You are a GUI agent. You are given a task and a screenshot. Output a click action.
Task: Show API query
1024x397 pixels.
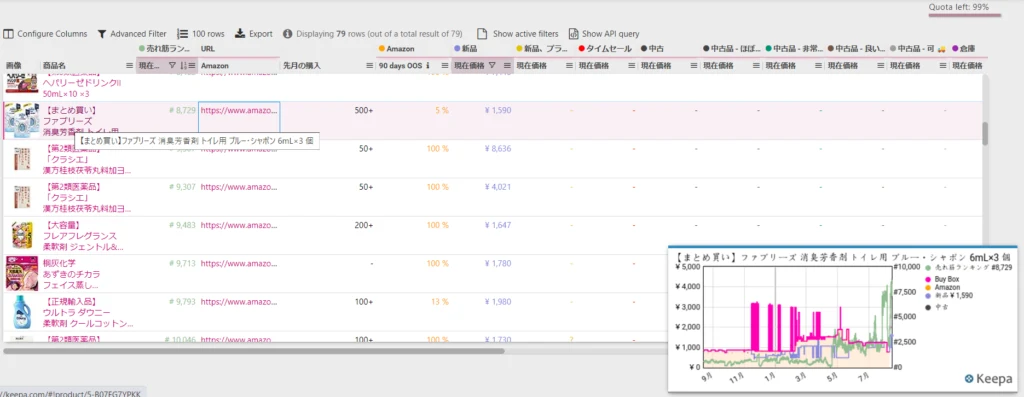tap(604, 34)
